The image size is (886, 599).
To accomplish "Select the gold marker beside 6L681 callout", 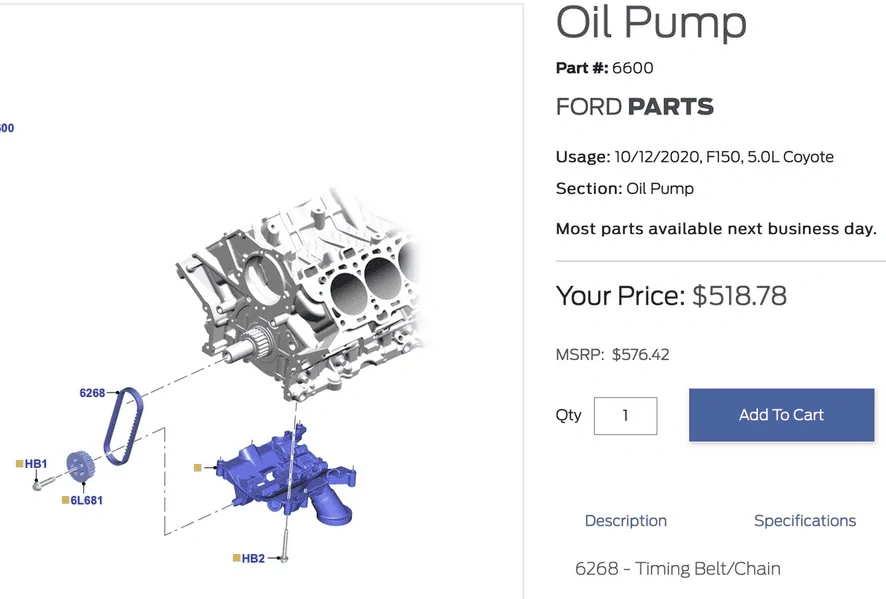I will coord(65,499).
